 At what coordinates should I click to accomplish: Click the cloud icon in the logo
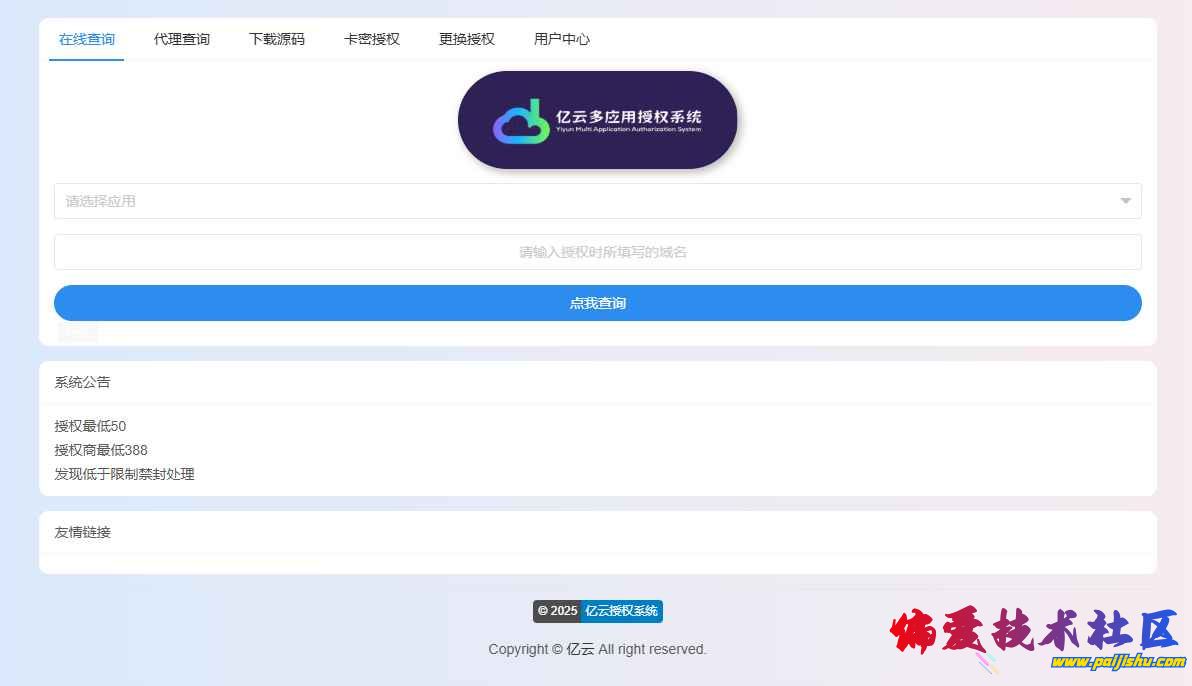[x=521, y=123]
